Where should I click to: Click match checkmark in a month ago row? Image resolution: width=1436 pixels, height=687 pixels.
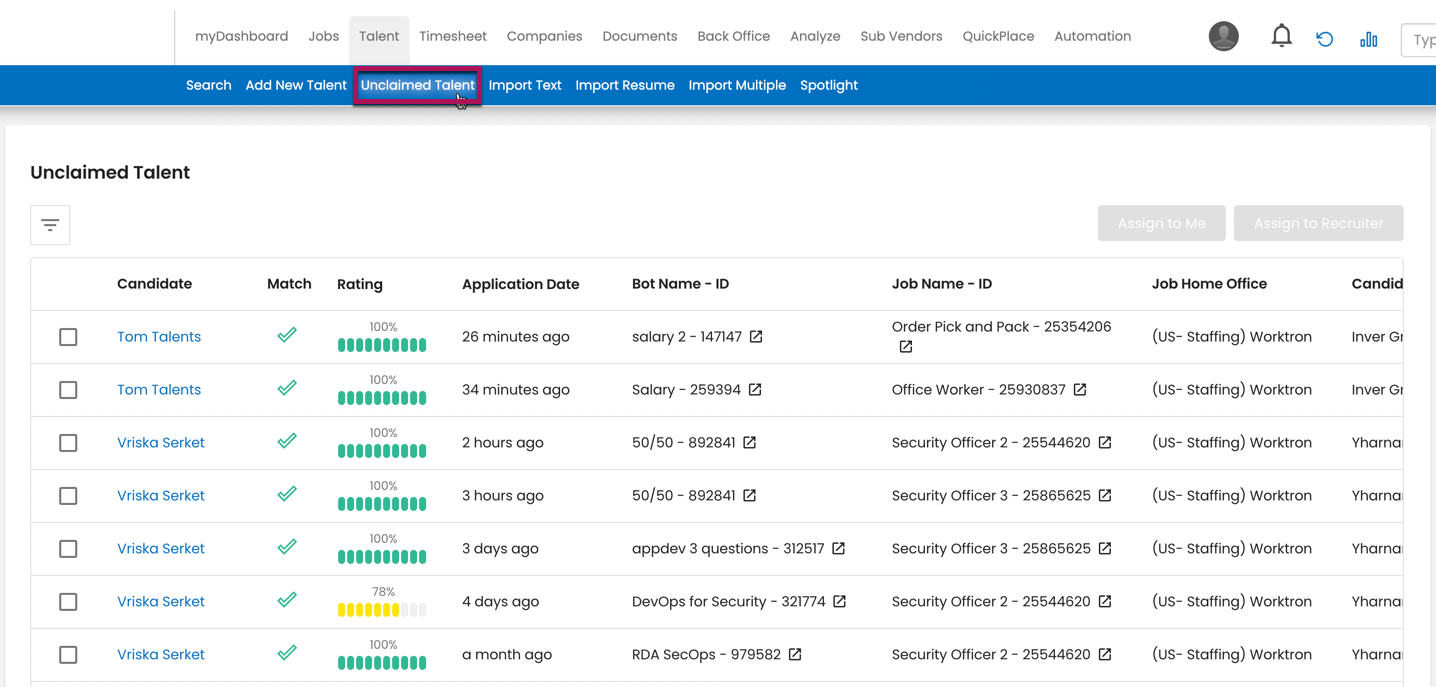click(x=287, y=654)
